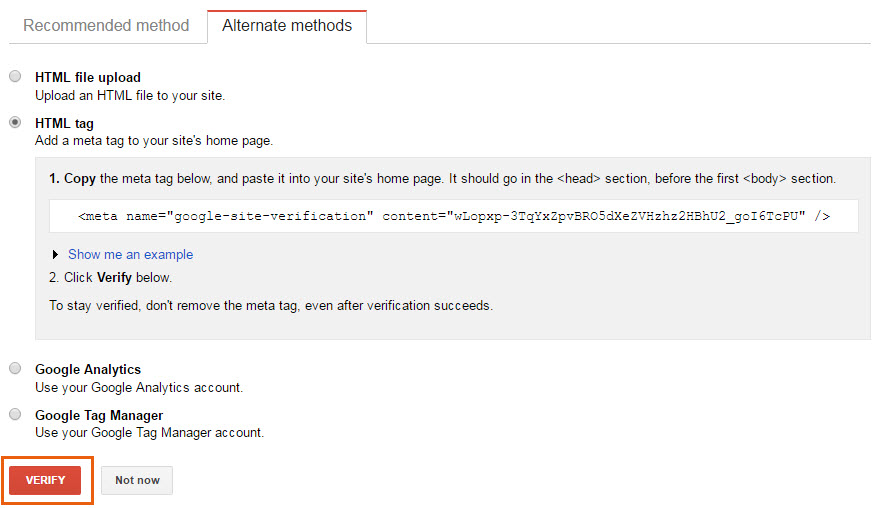Expand the triangle beside Show me an example

pyautogui.click(x=55, y=254)
